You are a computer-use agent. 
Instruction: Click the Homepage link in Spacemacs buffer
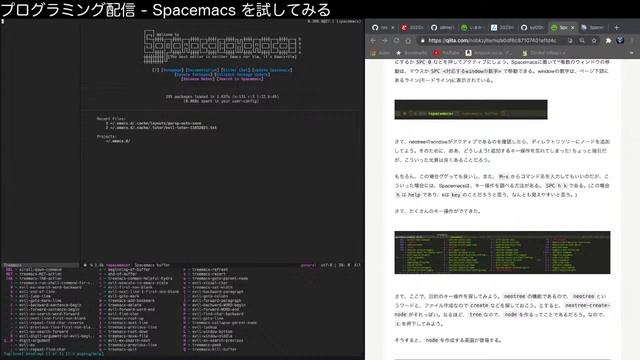172,70
